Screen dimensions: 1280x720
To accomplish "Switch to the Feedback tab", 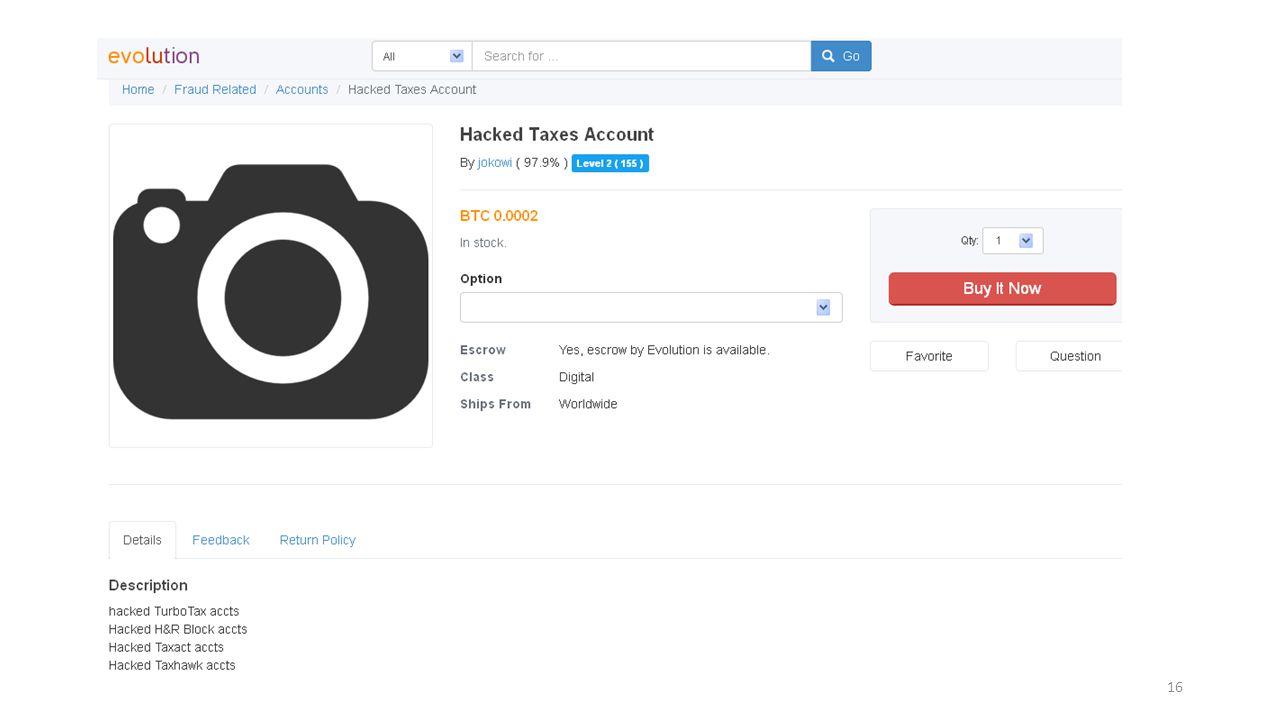I will pyautogui.click(x=221, y=540).
